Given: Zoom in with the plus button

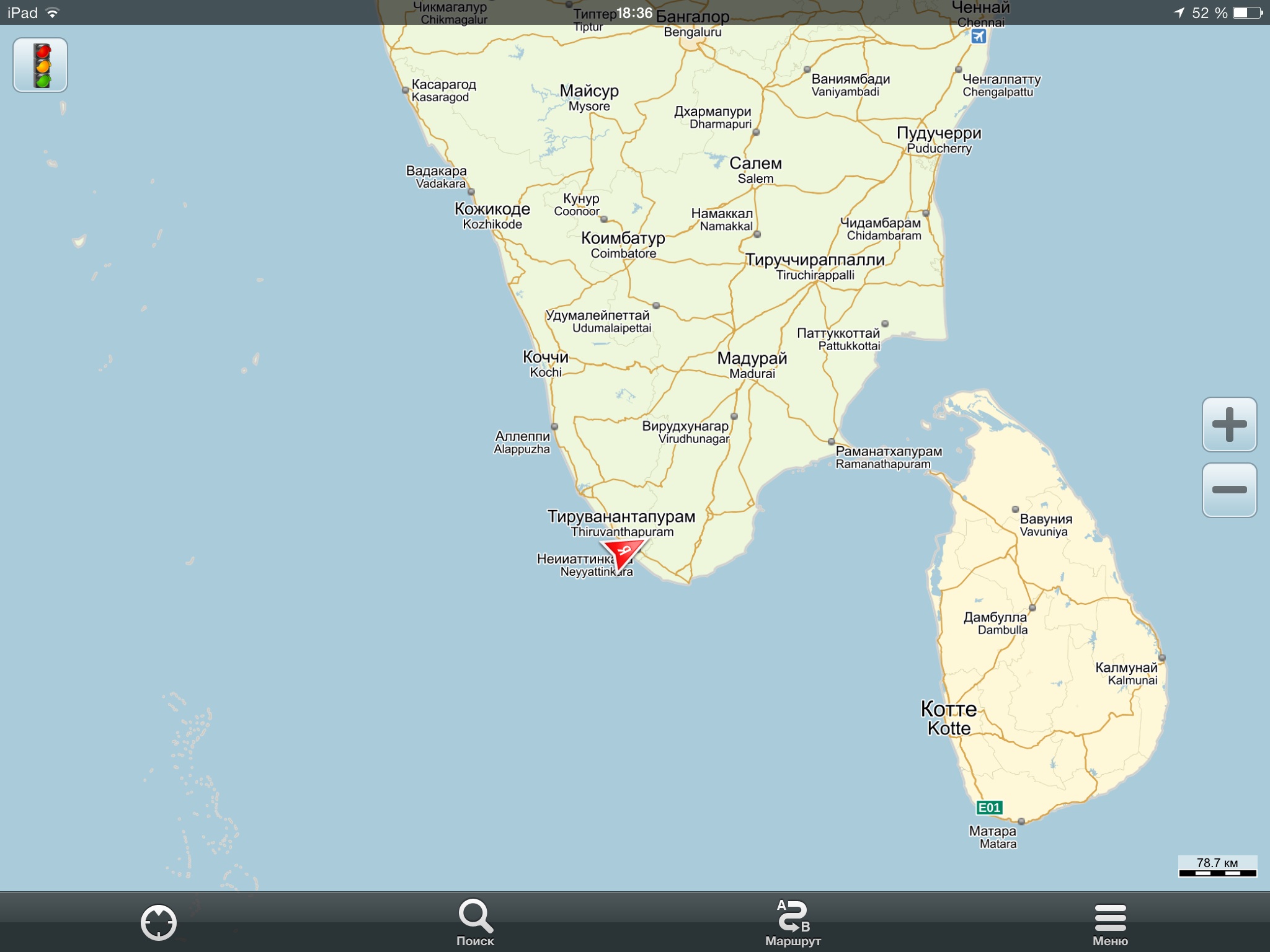Looking at the screenshot, I should (x=1229, y=425).
